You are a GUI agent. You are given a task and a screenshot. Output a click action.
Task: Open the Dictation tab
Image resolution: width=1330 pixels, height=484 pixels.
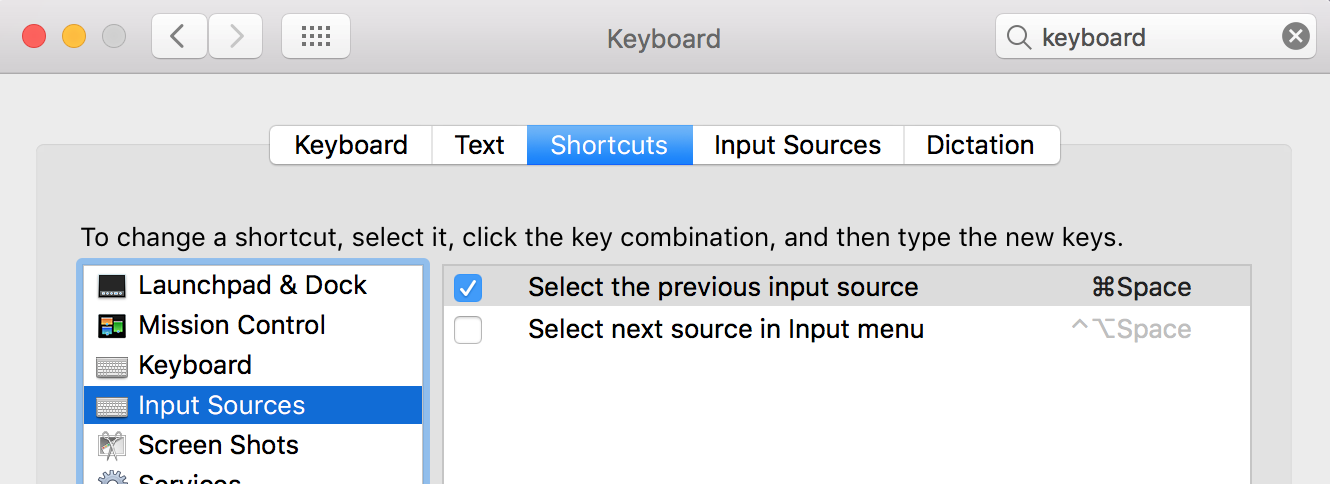[x=980, y=145]
